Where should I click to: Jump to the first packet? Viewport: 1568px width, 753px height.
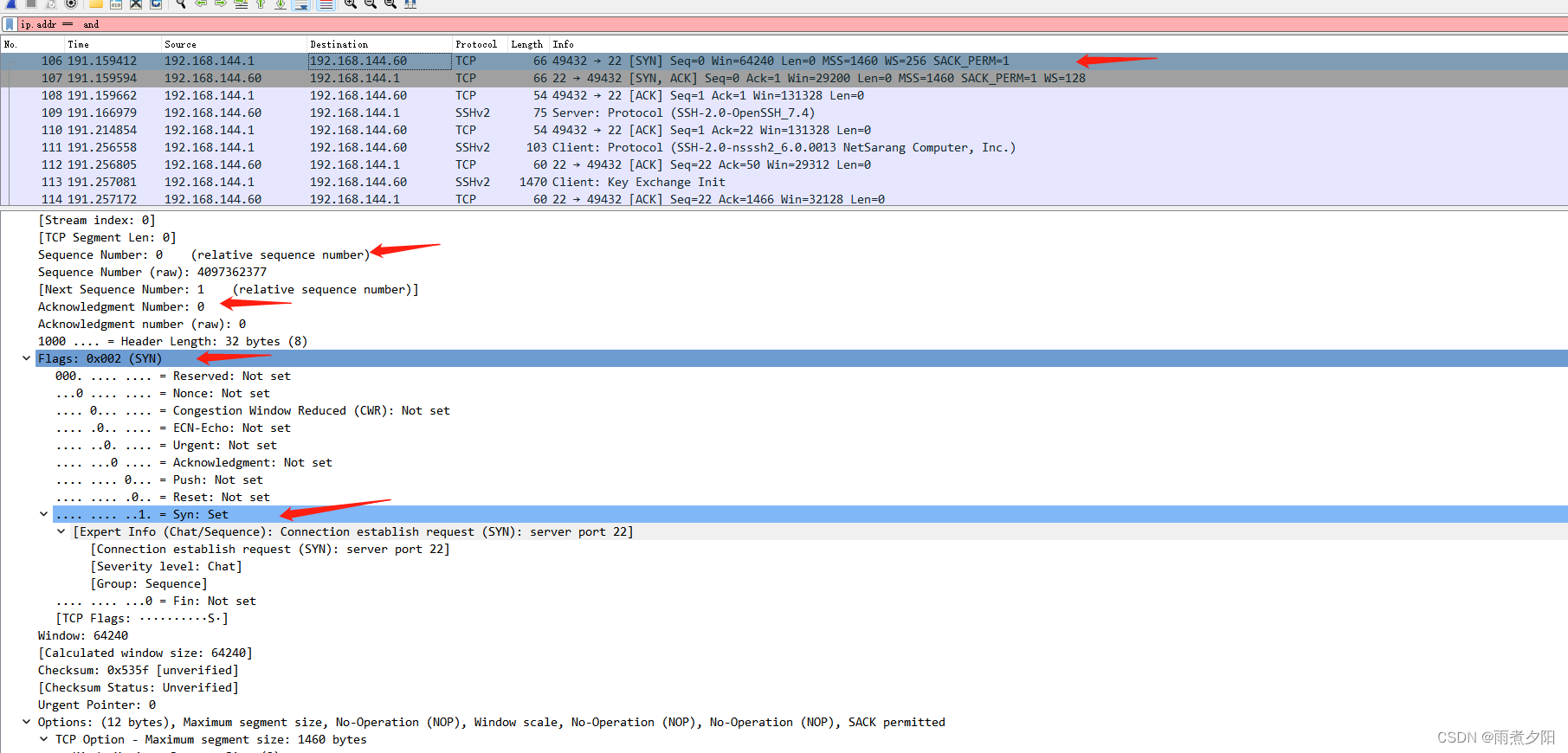pyautogui.click(x=261, y=3)
